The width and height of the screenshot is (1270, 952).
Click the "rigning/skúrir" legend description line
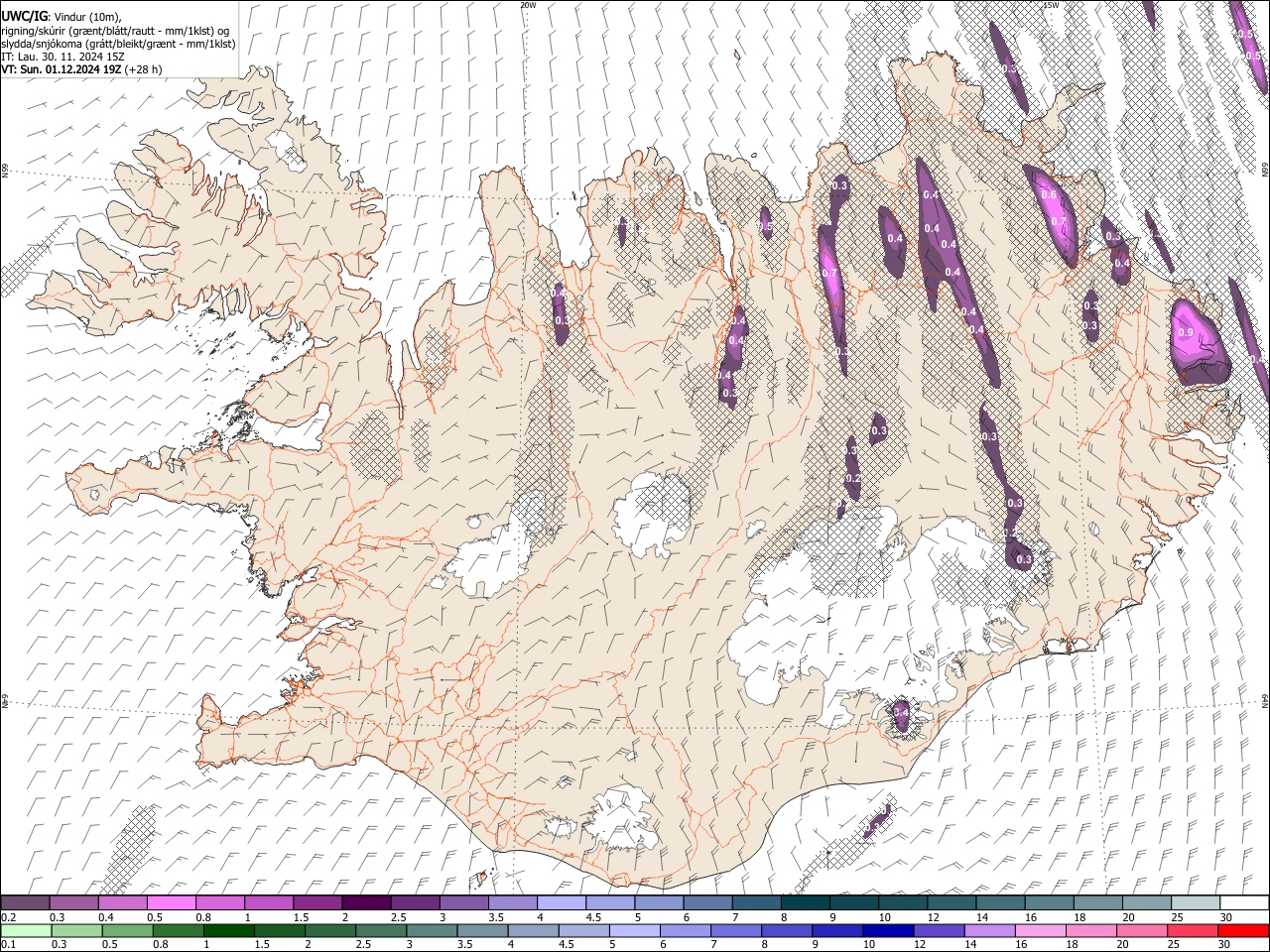click(x=115, y=31)
